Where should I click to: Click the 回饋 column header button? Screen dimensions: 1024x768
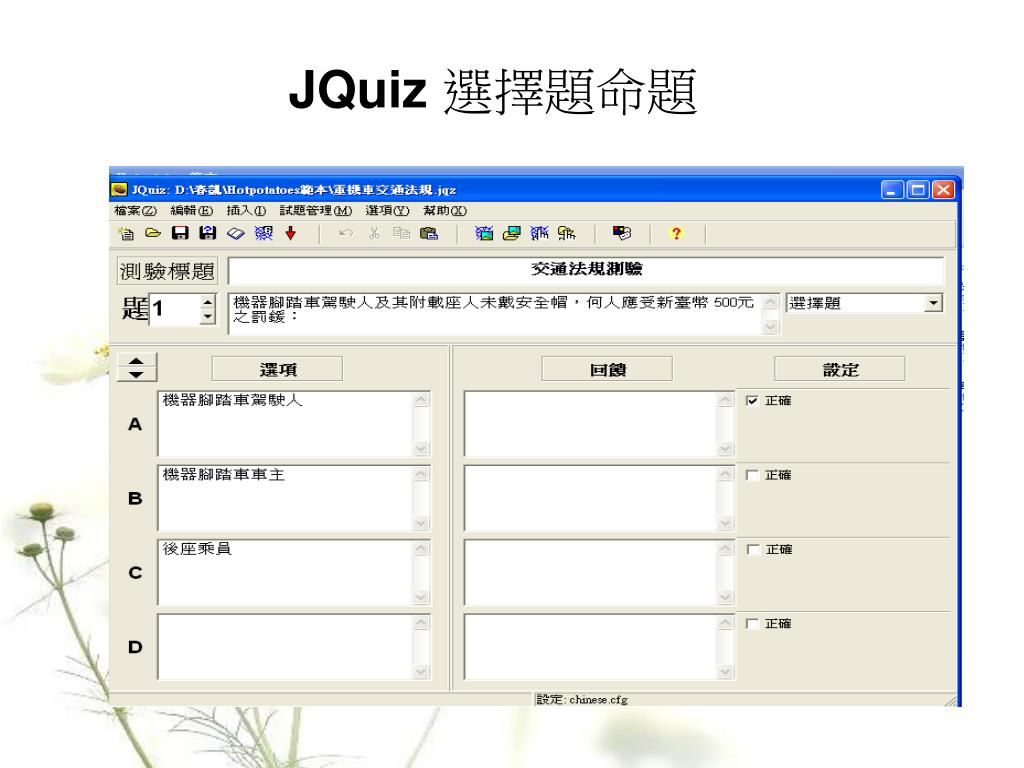pyautogui.click(x=607, y=369)
